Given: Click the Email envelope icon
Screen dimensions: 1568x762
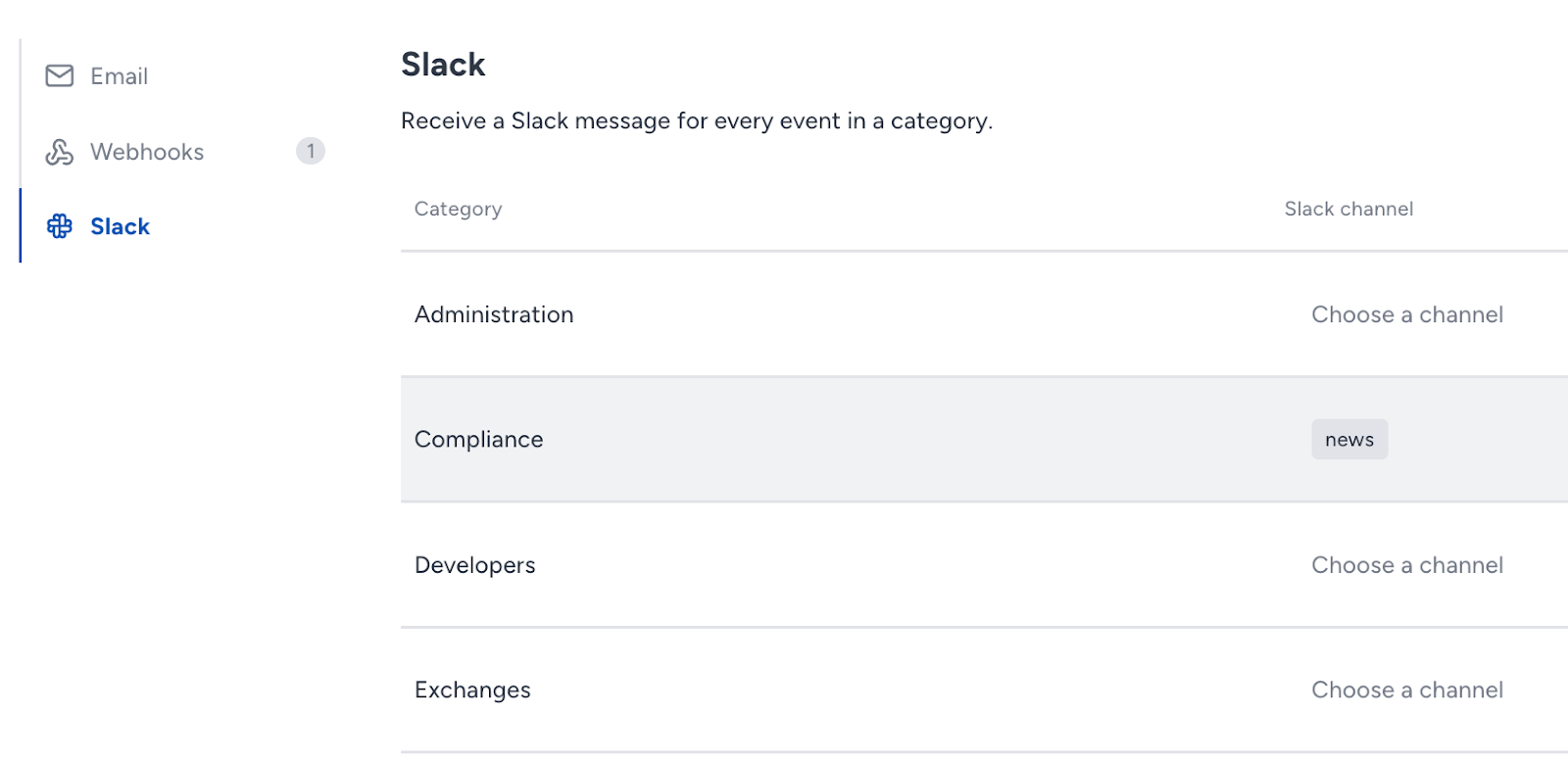Looking at the screenshot, I should [x=60, y=75].
